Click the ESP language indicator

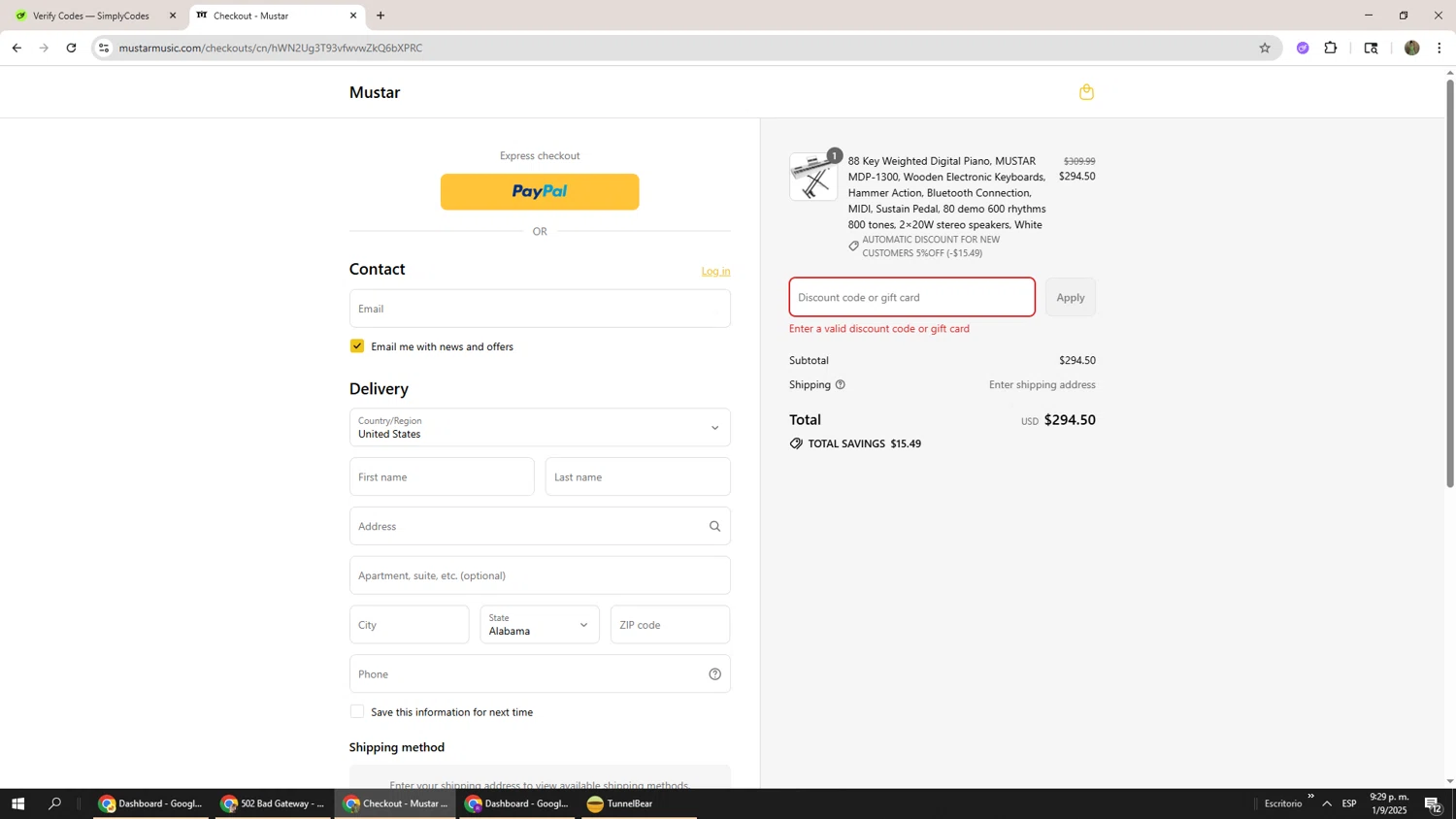[1349, 803]
